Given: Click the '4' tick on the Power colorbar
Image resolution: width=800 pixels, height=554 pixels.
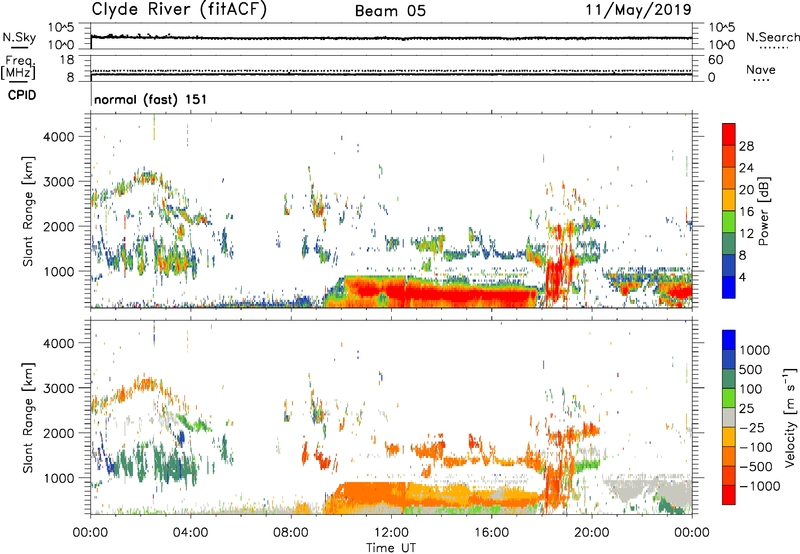Looking at the screenshot, I should (x=743, y=278).
